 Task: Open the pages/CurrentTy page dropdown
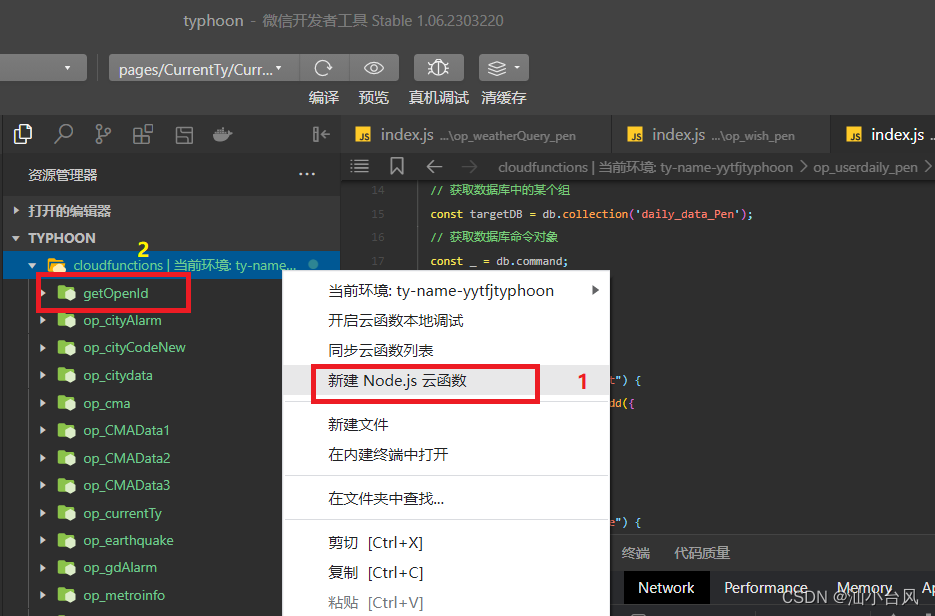point(202,68)
